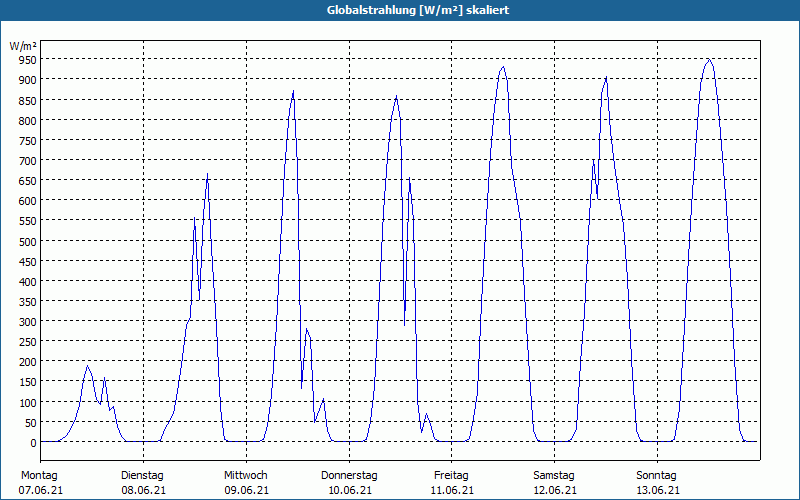
Task: Click the 950 y-axis value
Action: 27,60
